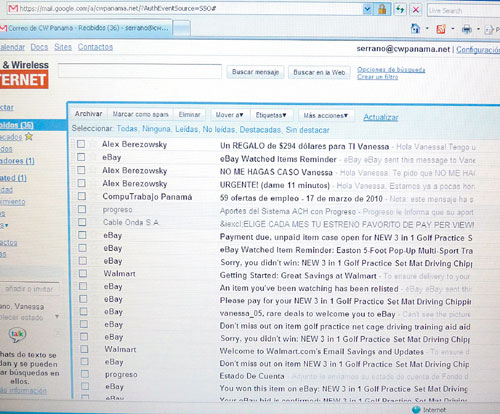Select Todas messages link
The height and width of the screenshot is (414, 500).
(x=127, y=129)
